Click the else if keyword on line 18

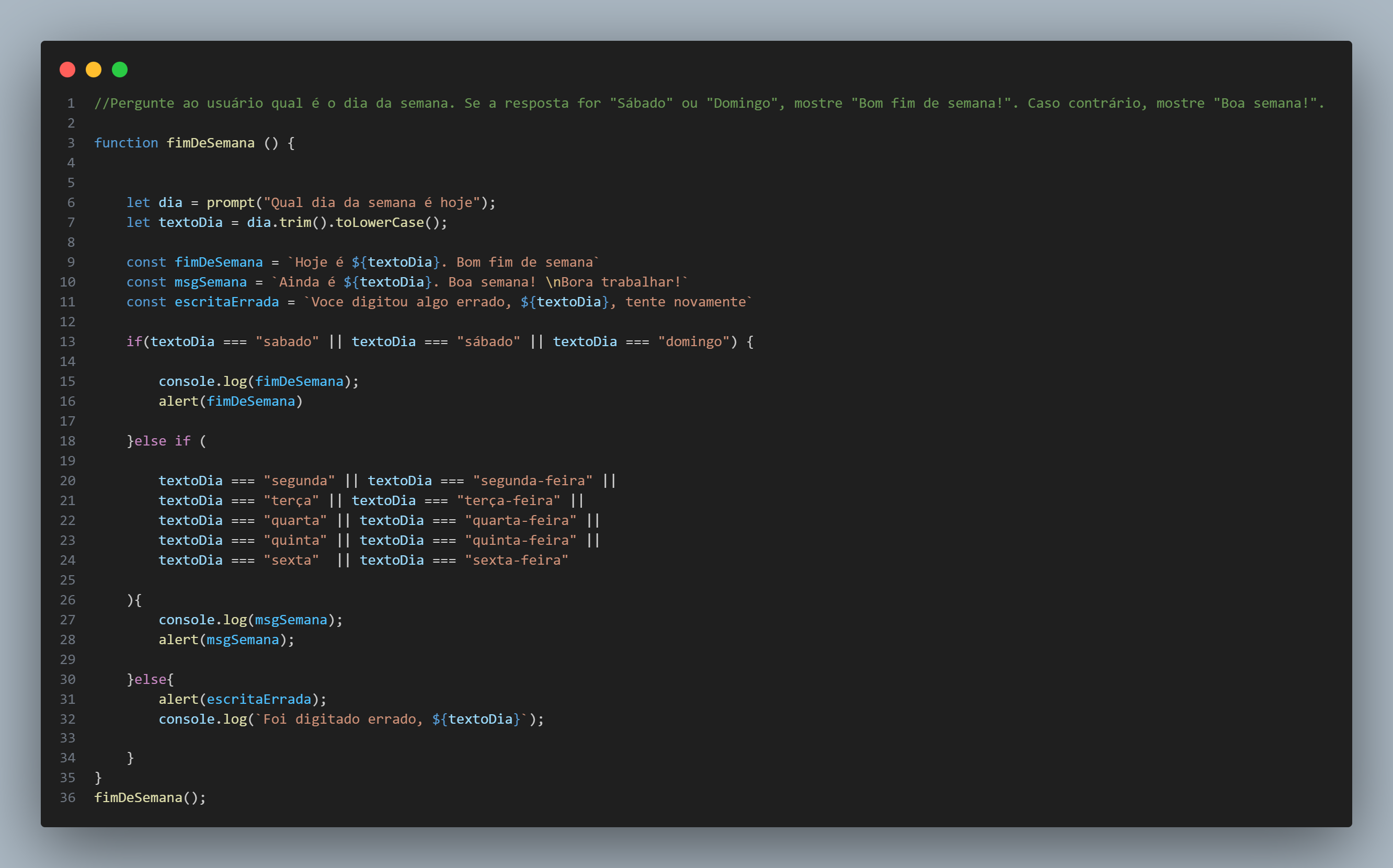tap(162, 441)
